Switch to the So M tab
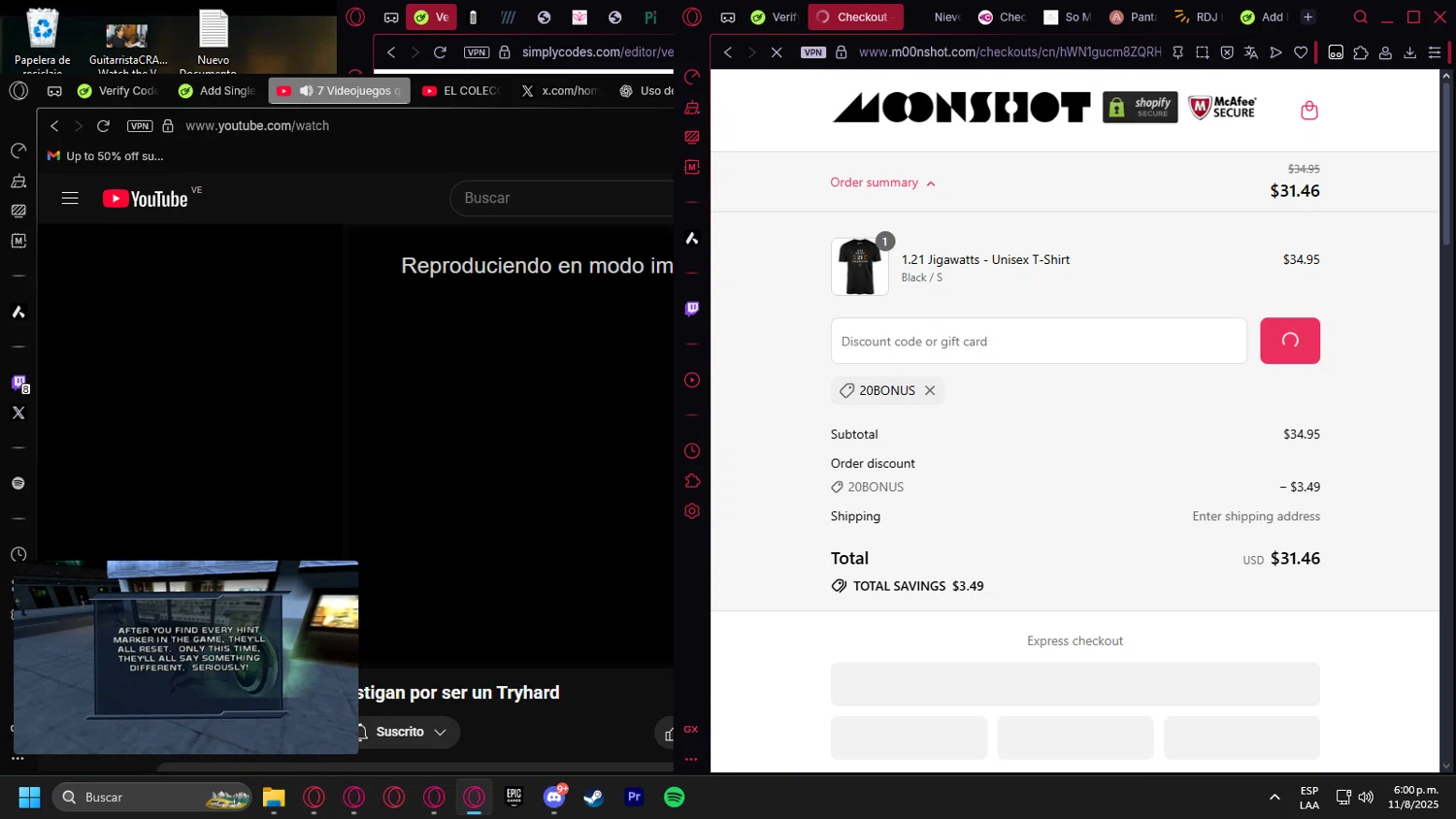 click(x=1068, y=16)
